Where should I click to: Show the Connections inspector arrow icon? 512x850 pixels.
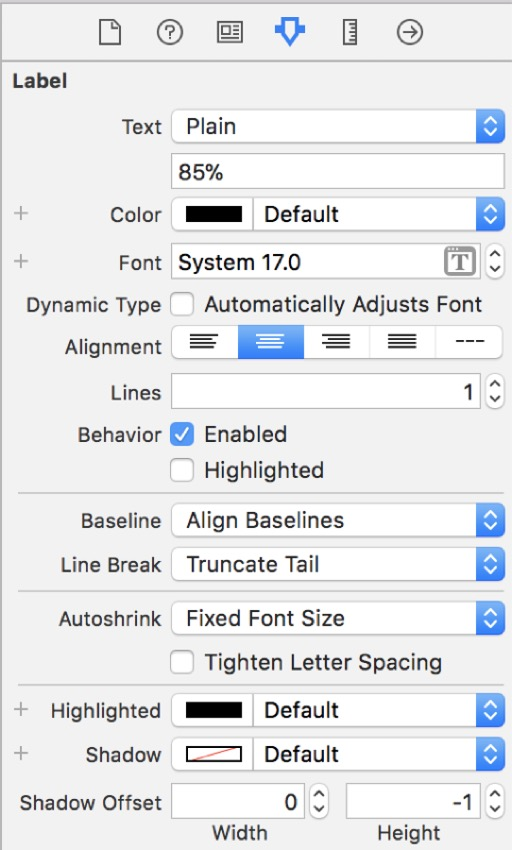[409, 32]
